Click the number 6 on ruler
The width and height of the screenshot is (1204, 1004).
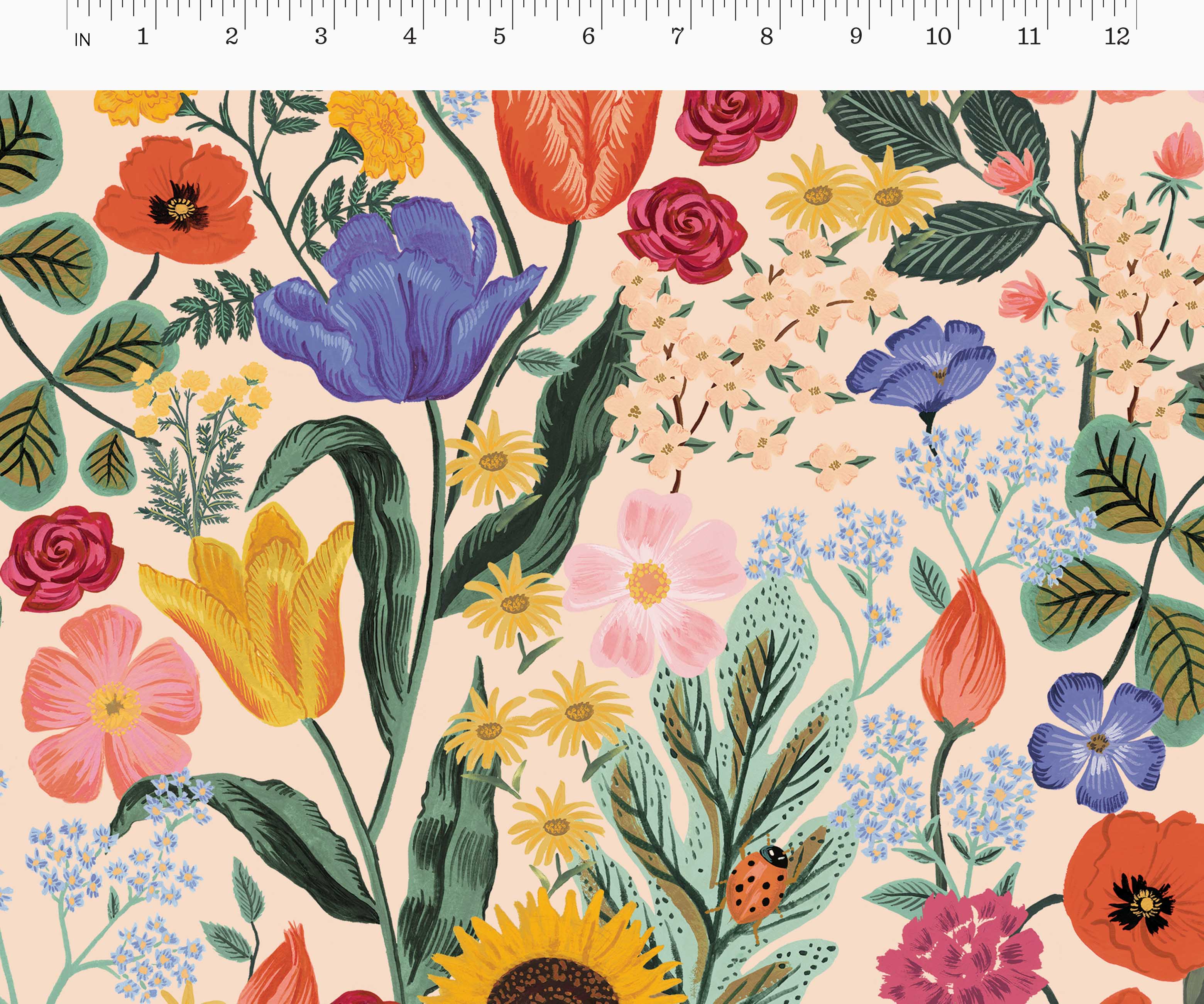click(x=588, y=37)
